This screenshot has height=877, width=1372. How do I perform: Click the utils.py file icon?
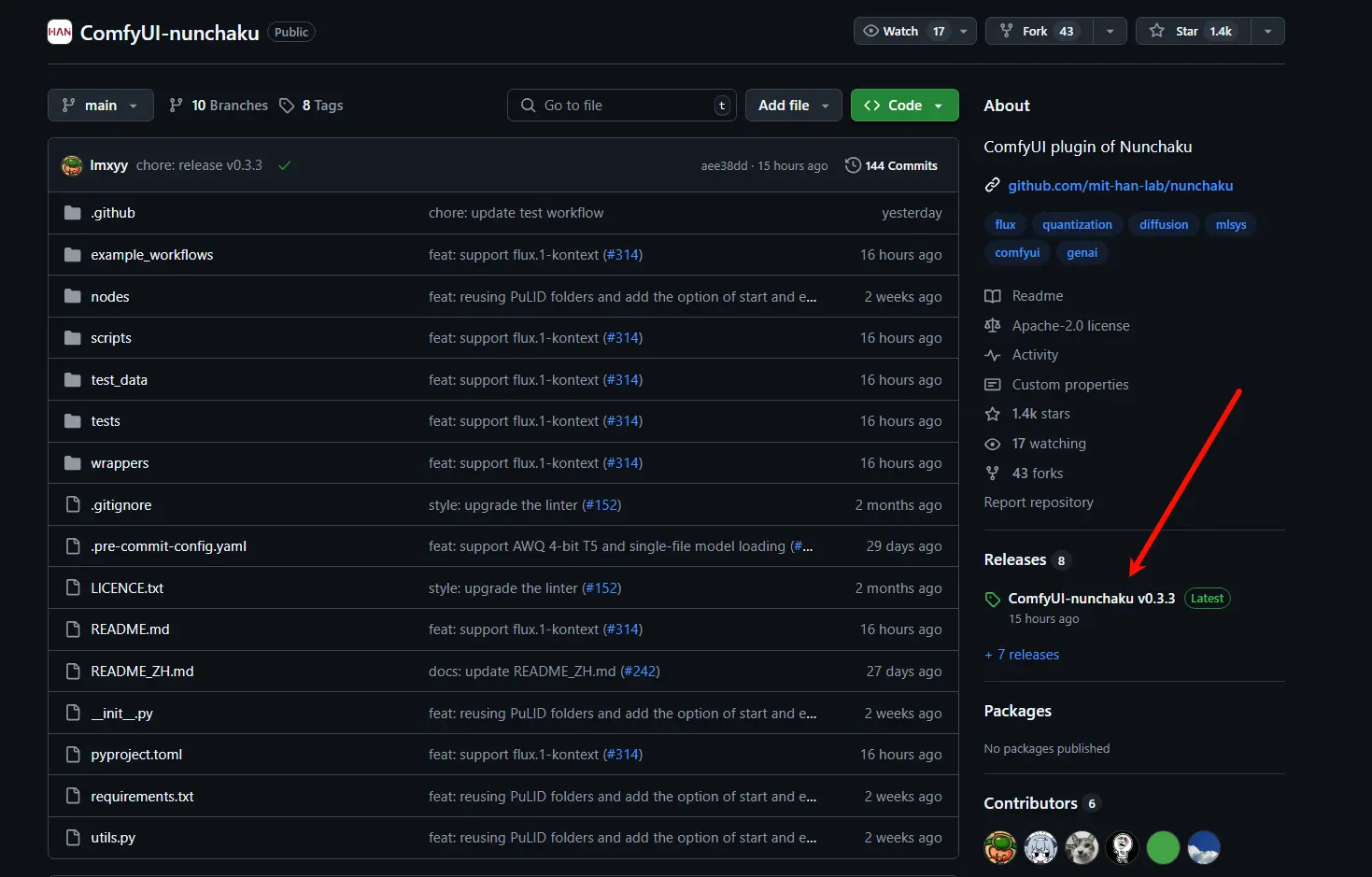point(73,838)
